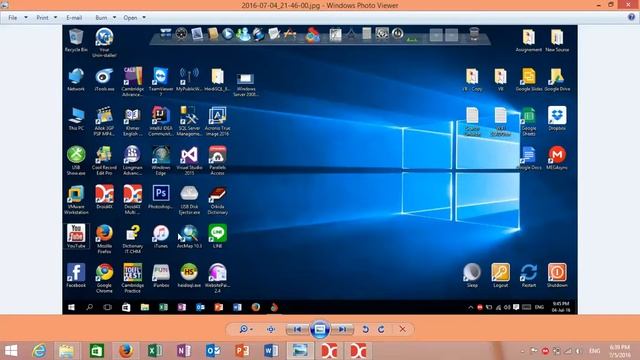Screen dimensions: 640x360
Task: Click the E-mail toolbar button
Action: pos(74,18)
